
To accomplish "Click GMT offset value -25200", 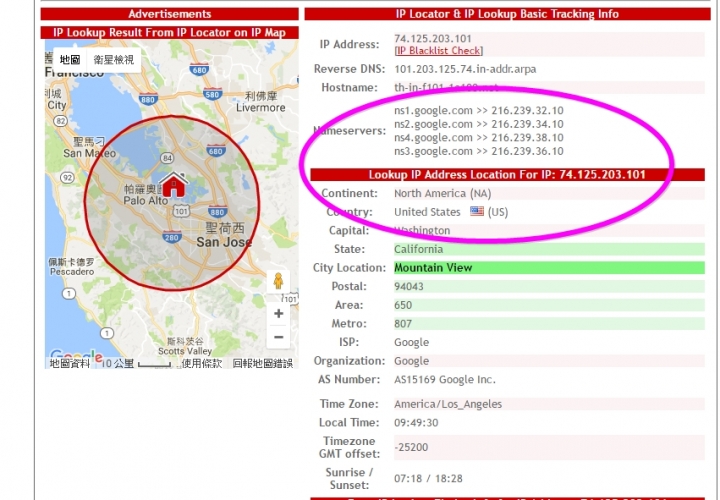I will (x=411, y=447).
